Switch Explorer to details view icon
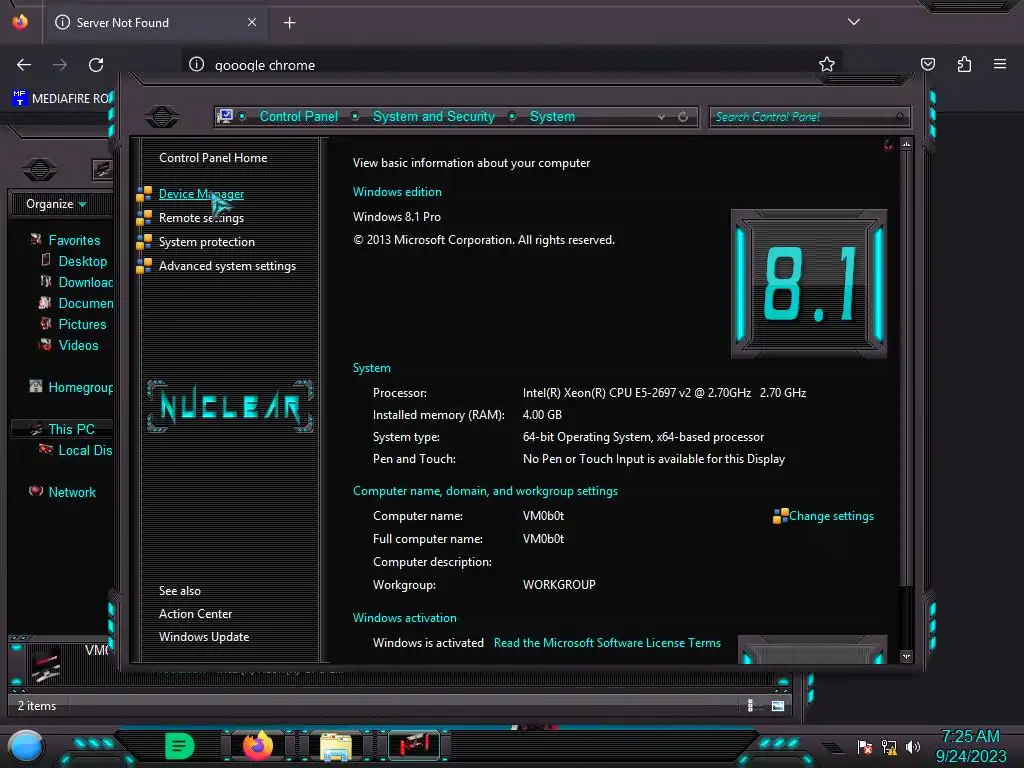The height and width of the screenshot is (768, 1024). [x=750, y=705]
